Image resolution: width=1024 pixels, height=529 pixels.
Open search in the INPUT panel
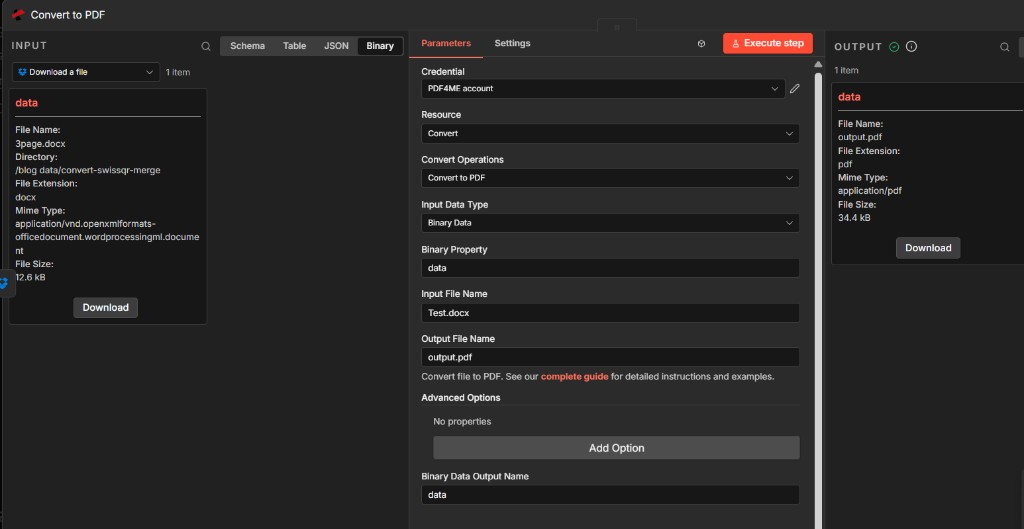[206, 46]
